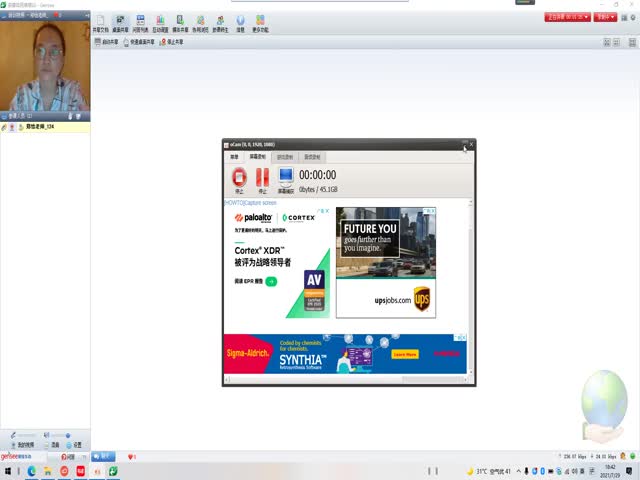The height and width of the screenshot is (480, 640).
Task: Click the green status dot at bottom right
Action: 633,456
